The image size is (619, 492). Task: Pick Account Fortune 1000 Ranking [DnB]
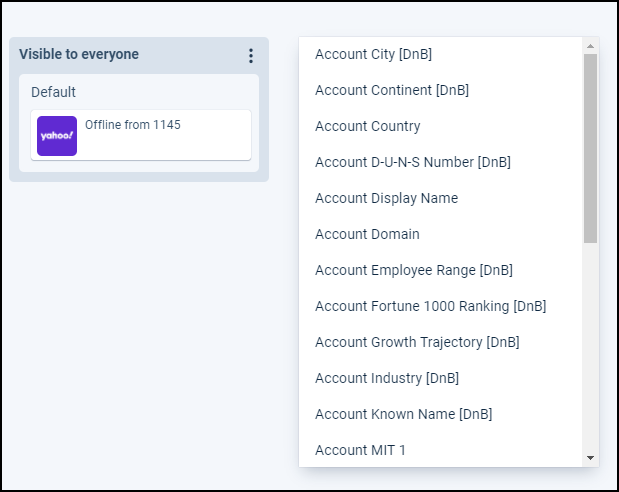click(x=430, y=306)
